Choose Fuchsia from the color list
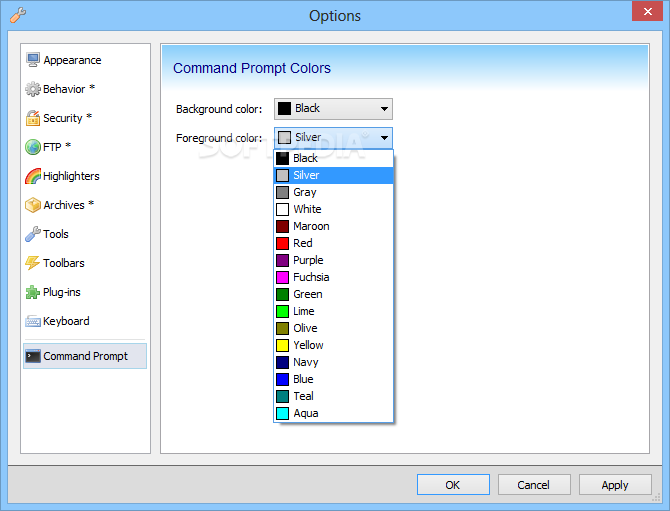 point(333,277)
